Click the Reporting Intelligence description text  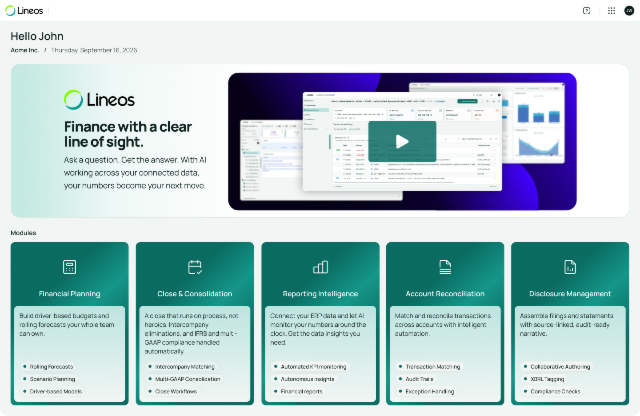(318, 329)
